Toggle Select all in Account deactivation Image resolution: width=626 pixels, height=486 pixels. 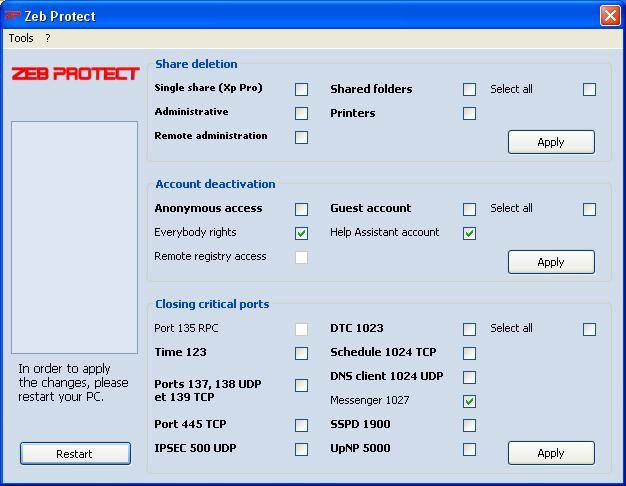click(x=589, y=209)
